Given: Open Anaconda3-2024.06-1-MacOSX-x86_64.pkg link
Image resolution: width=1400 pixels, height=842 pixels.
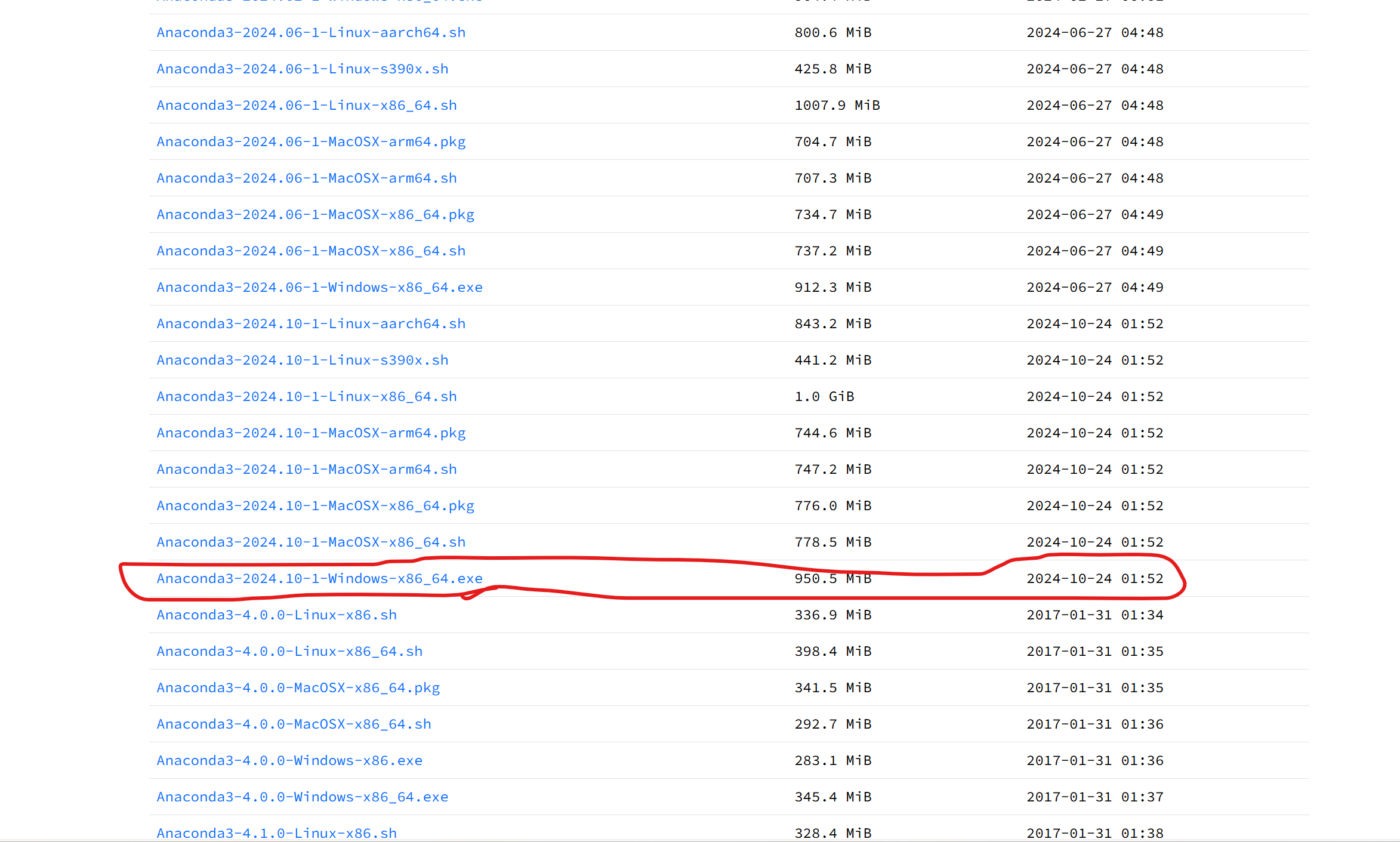Looking at the screenshot, I should point(315,214).
